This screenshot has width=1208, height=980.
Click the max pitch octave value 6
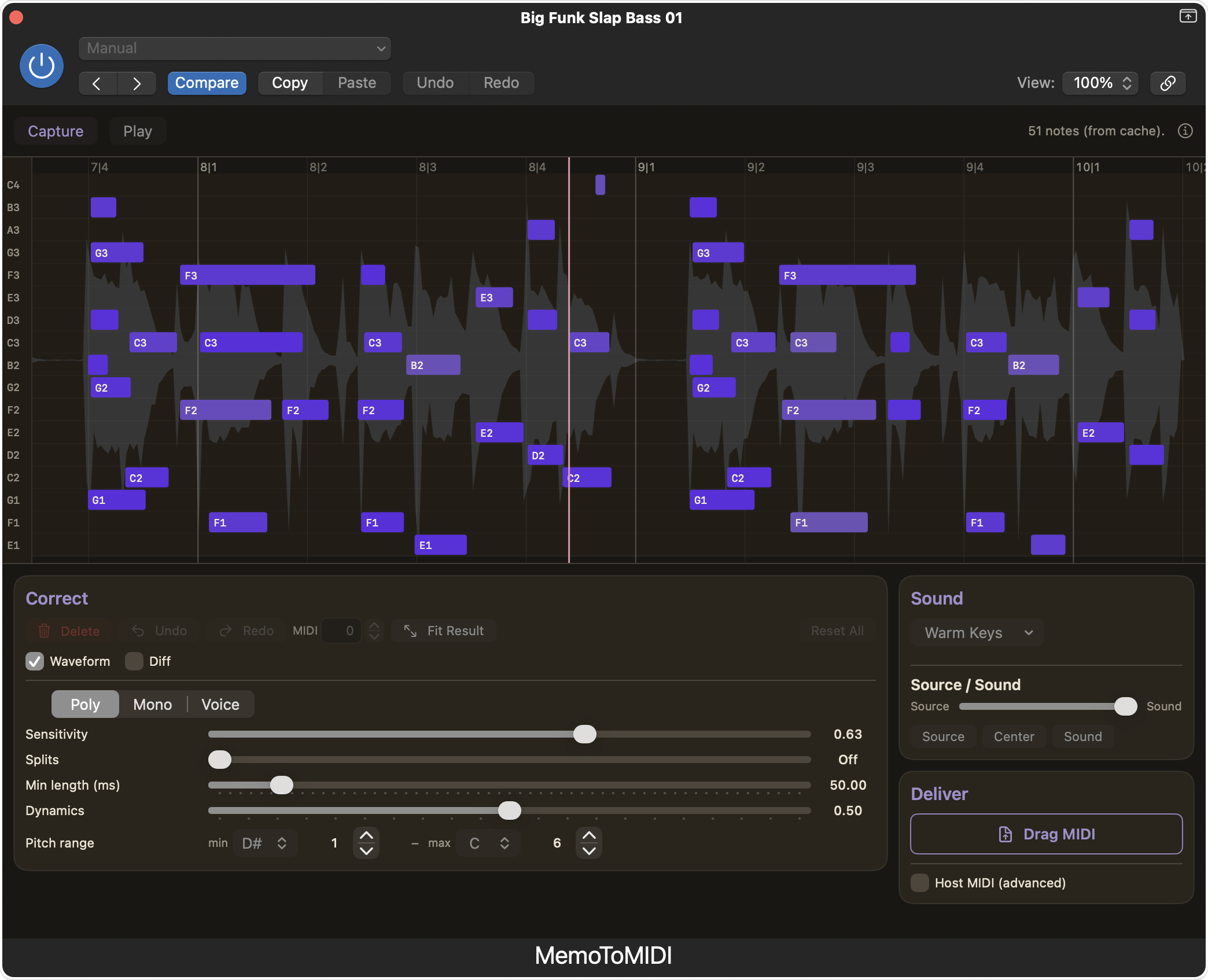click(x=557, y=843)
